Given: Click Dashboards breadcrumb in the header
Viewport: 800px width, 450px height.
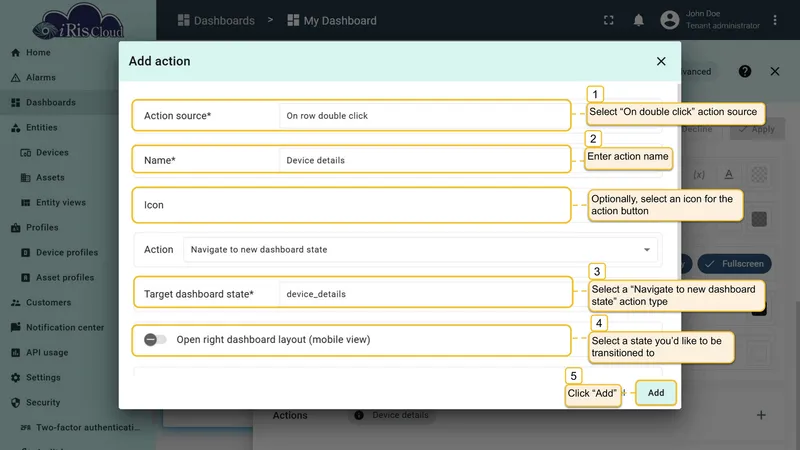Looking at the screenshot, I should 216,20.
